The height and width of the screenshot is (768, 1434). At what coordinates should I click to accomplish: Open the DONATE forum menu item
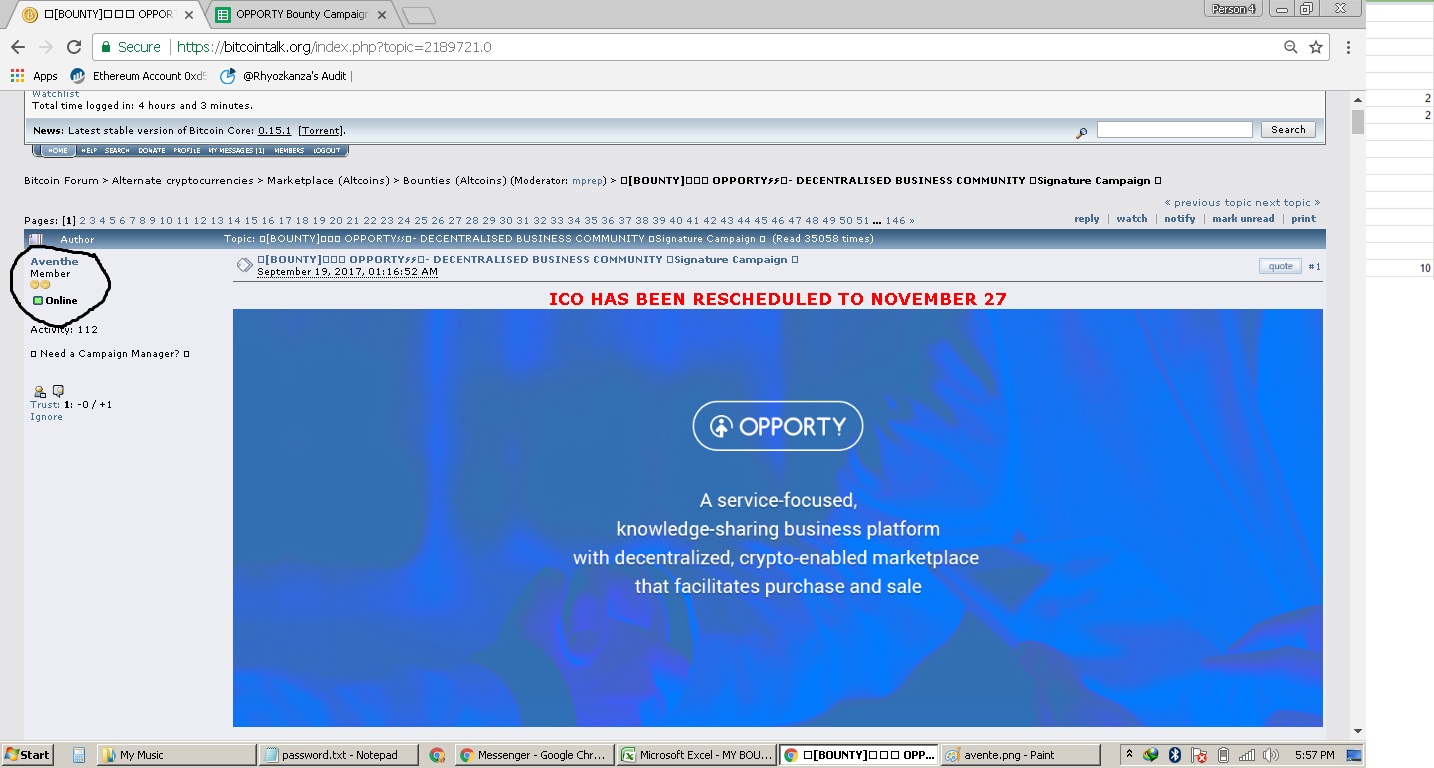click(x=152, y=151)
